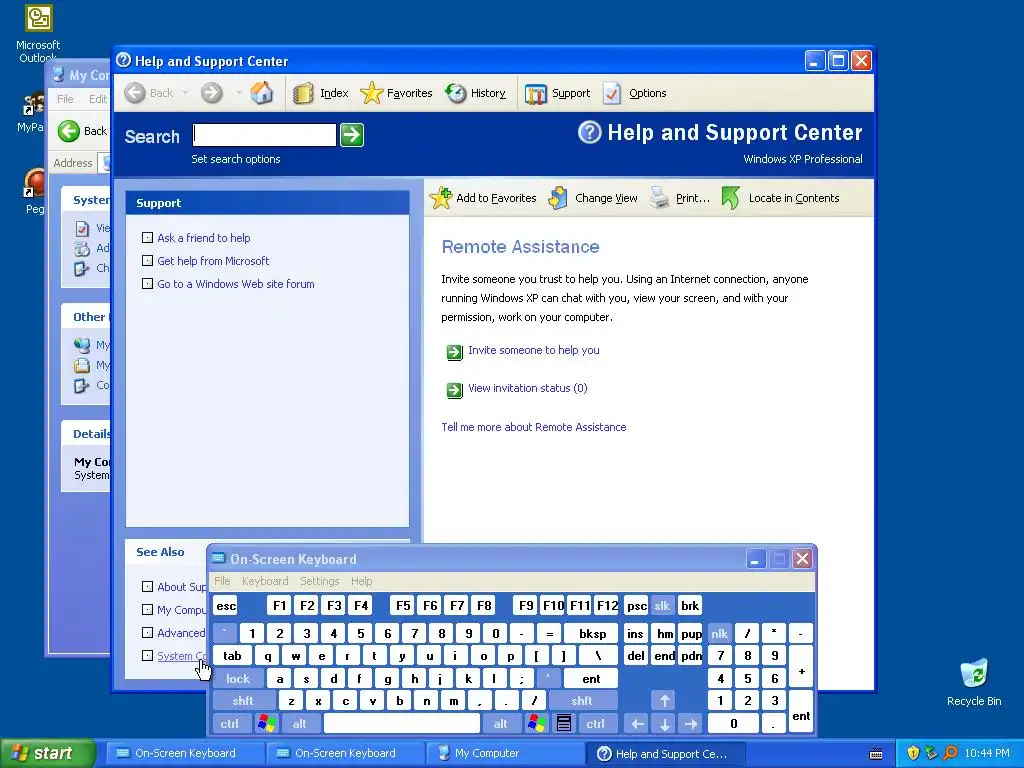
Task: Open Settings menu in On-Screen Keyboard
Action: (x=319, y=581)
